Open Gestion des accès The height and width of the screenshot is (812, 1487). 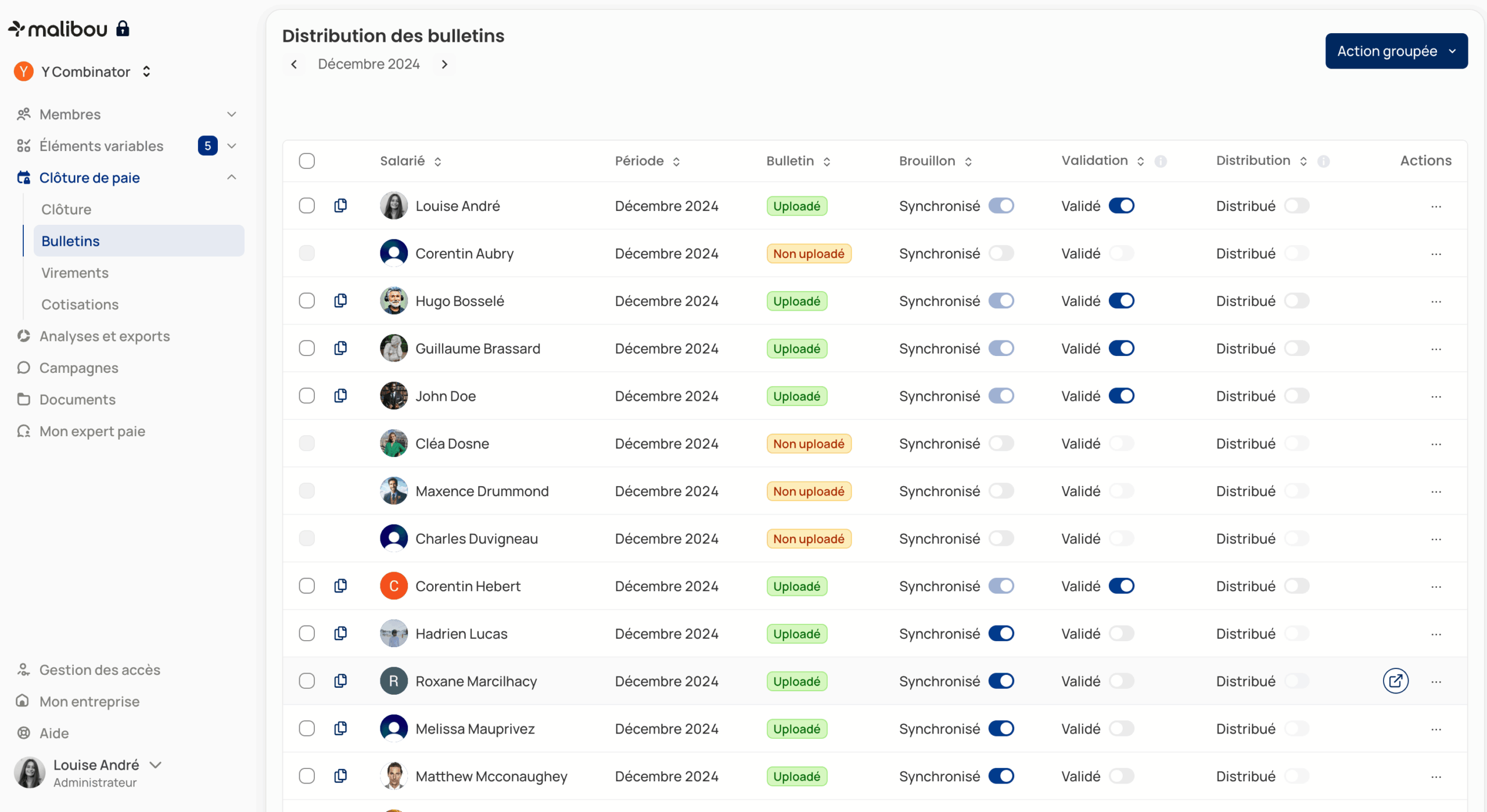point(99,670)
